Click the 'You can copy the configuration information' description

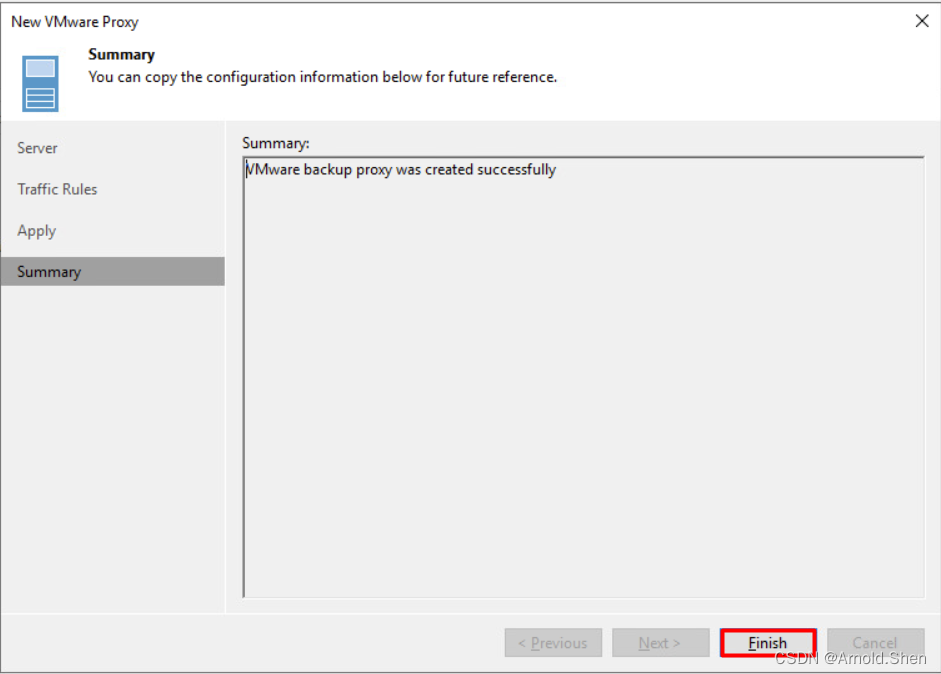[323, 77]
